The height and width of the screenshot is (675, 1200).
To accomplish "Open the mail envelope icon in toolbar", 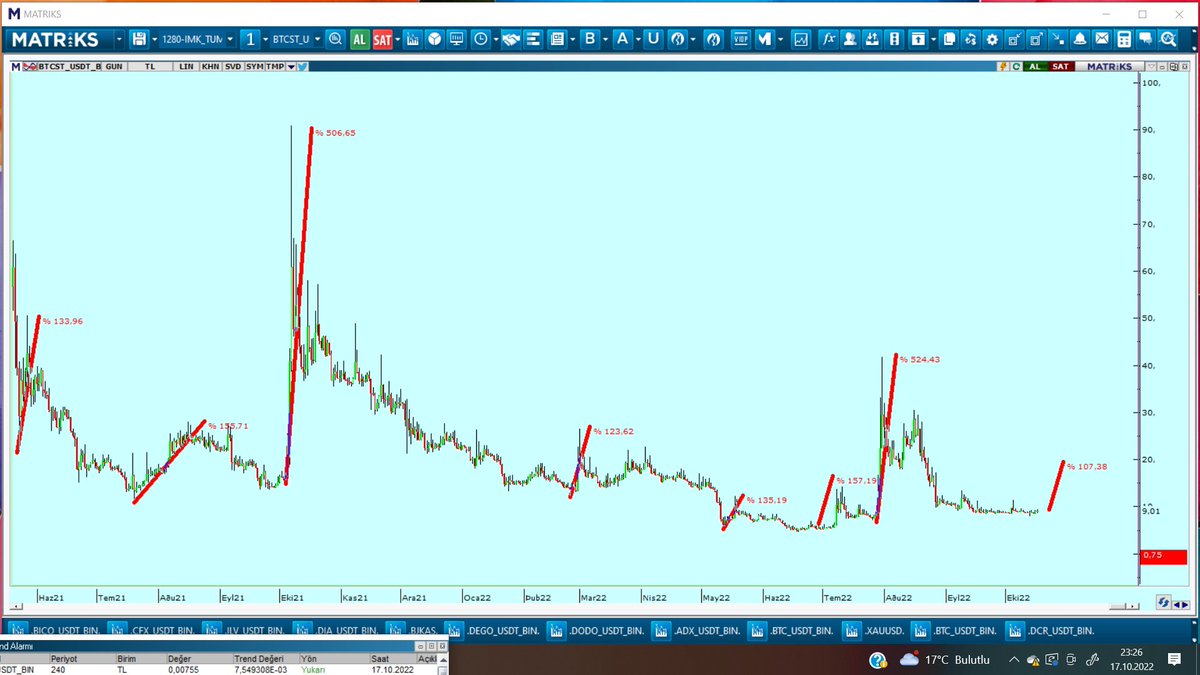I will [x=1102, y=39].
